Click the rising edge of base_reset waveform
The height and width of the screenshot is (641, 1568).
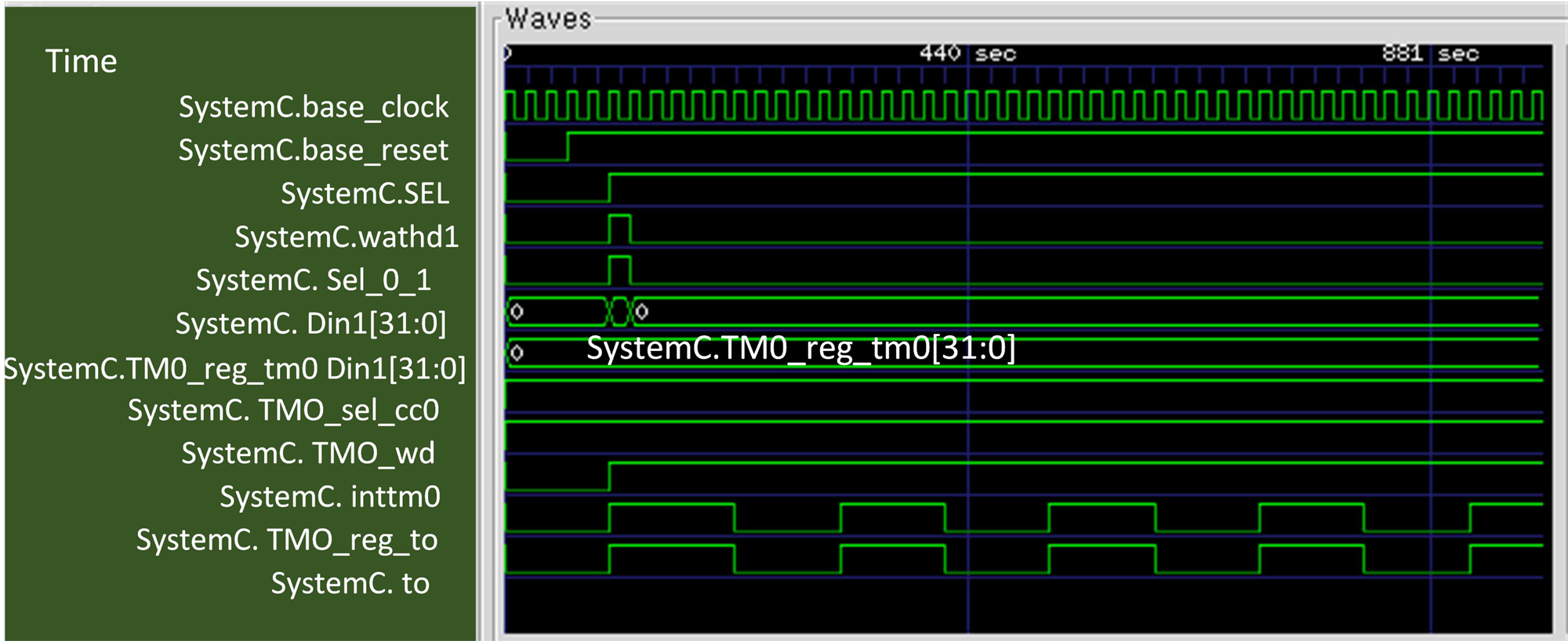pos(568,147)
